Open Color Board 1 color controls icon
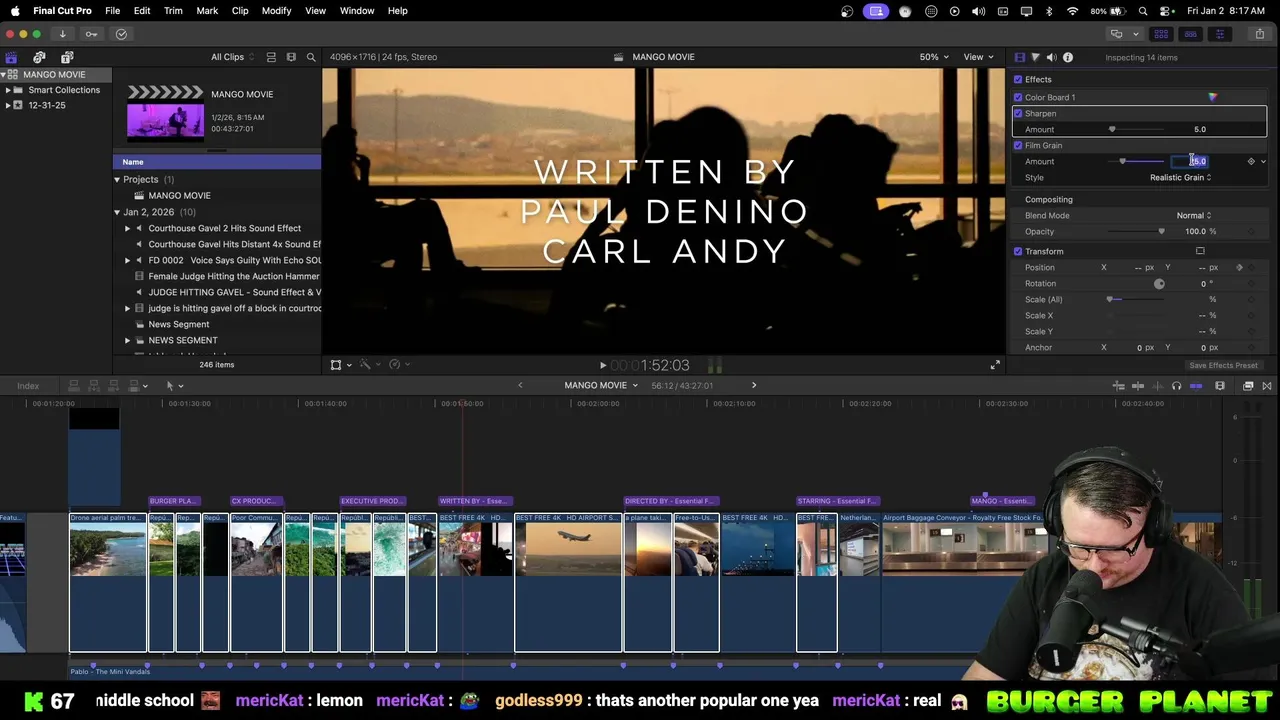Image resolution: width=1280 pixels, height=720 pixels. click(1212, 97)
